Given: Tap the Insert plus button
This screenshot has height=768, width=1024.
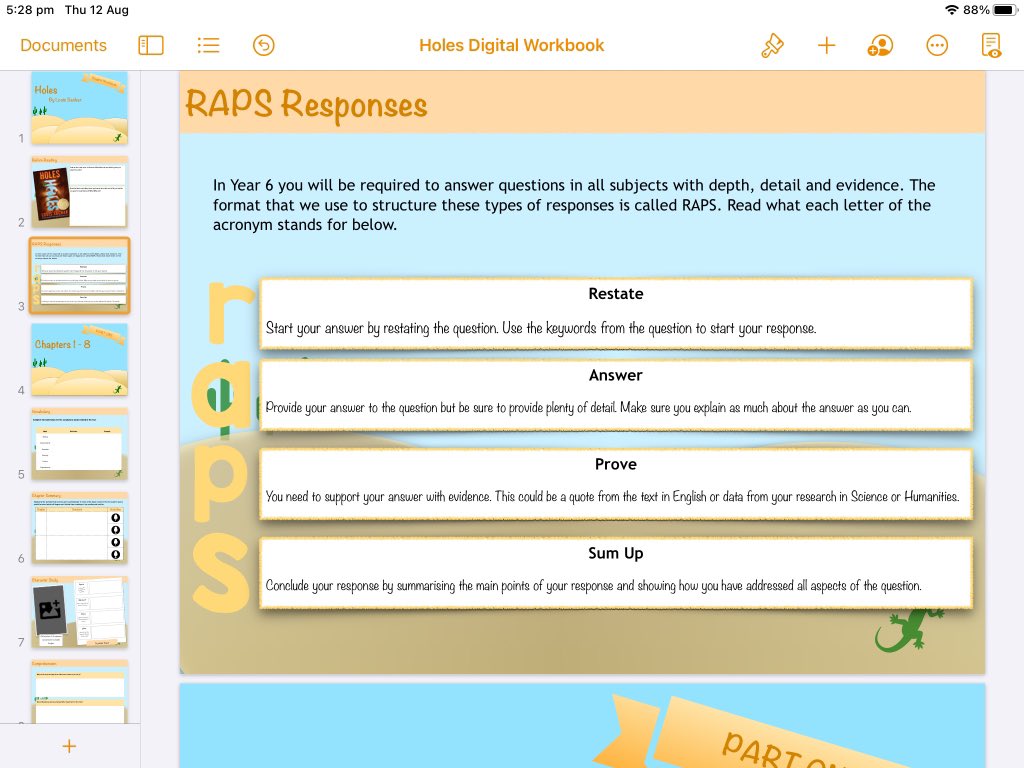Looking at the screenshot, I should pyautogui.click(x=827, y=45).
